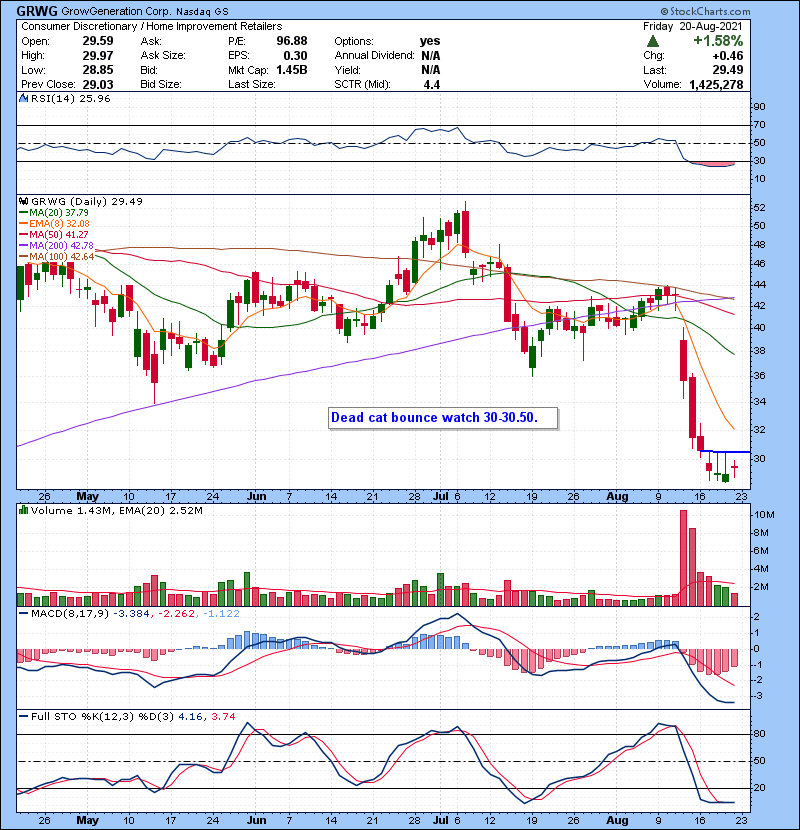Click the 52 label on the price axis
Image resolution: width=800 pixels, height=830 pixels.
[760, 208]
